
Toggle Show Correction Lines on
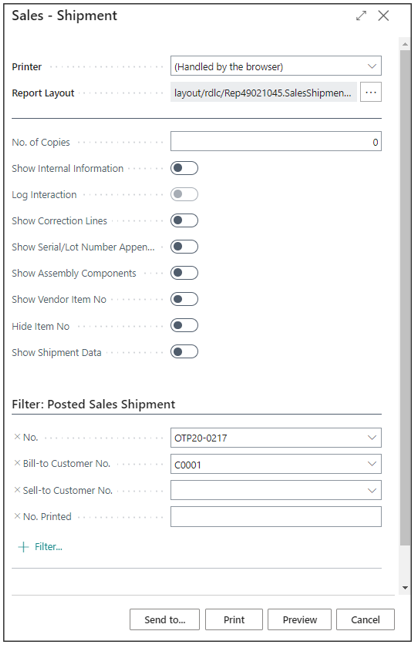pos(184,220)
